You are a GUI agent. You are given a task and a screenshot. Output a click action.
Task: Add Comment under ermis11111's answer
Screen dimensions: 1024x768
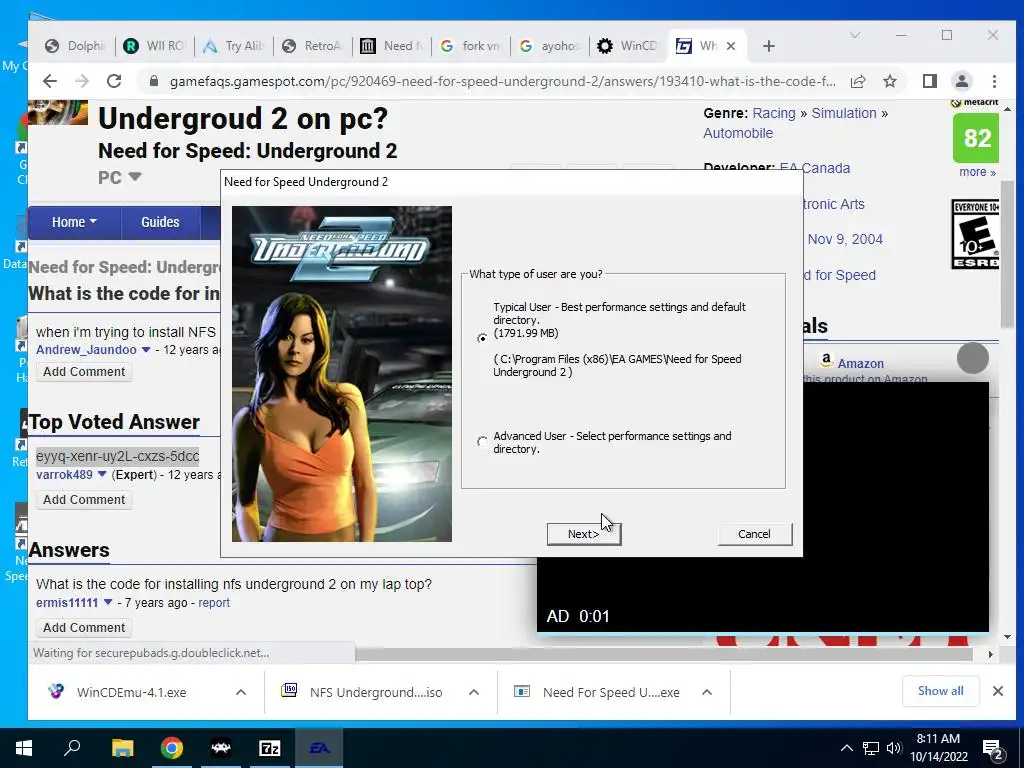(x=84, y=628)
